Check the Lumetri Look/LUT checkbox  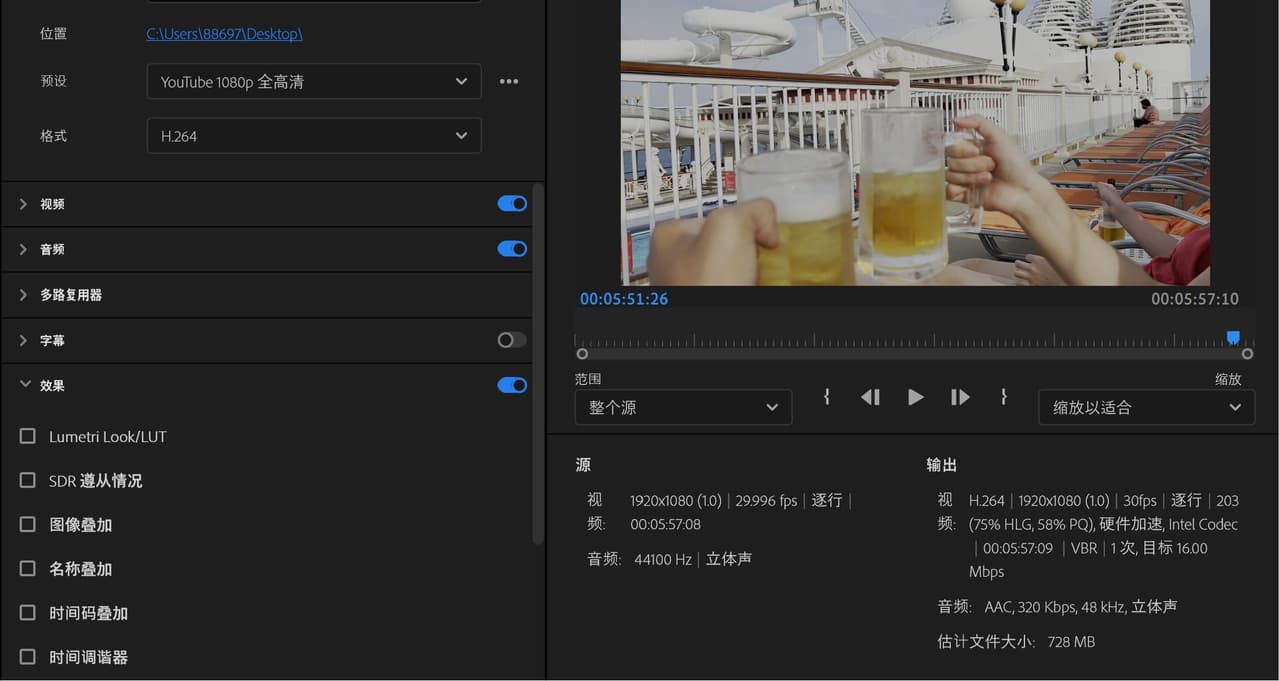[x=27, y=436]
